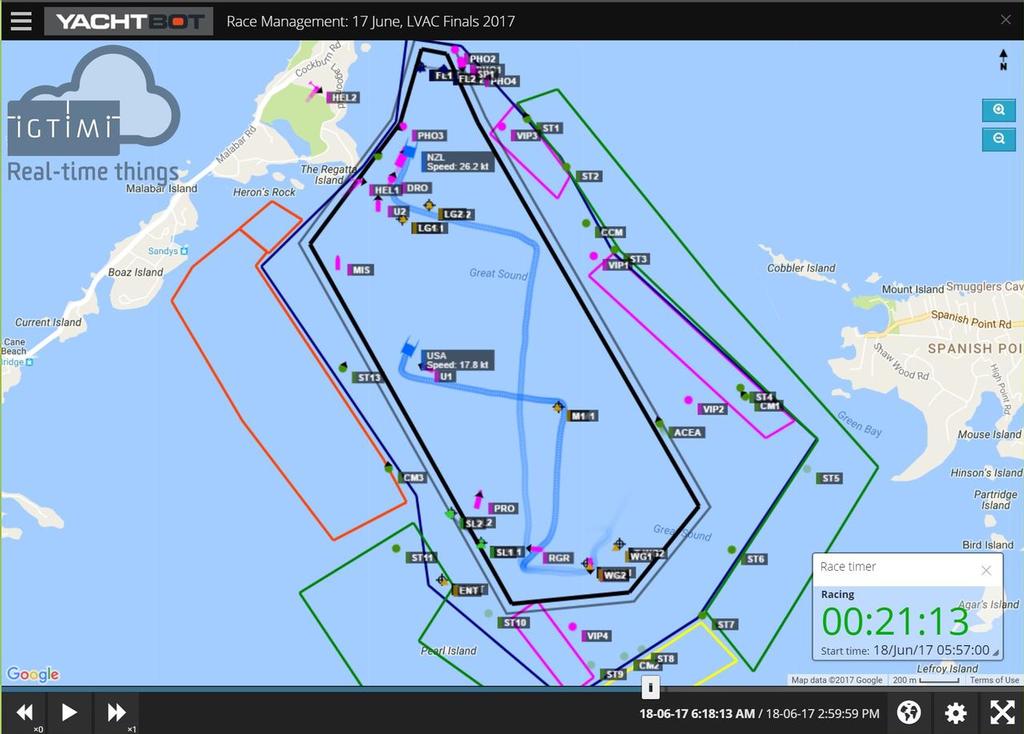Click the SL1 1 start line label
Screen dimensions: 1024x734
point(507,552)
